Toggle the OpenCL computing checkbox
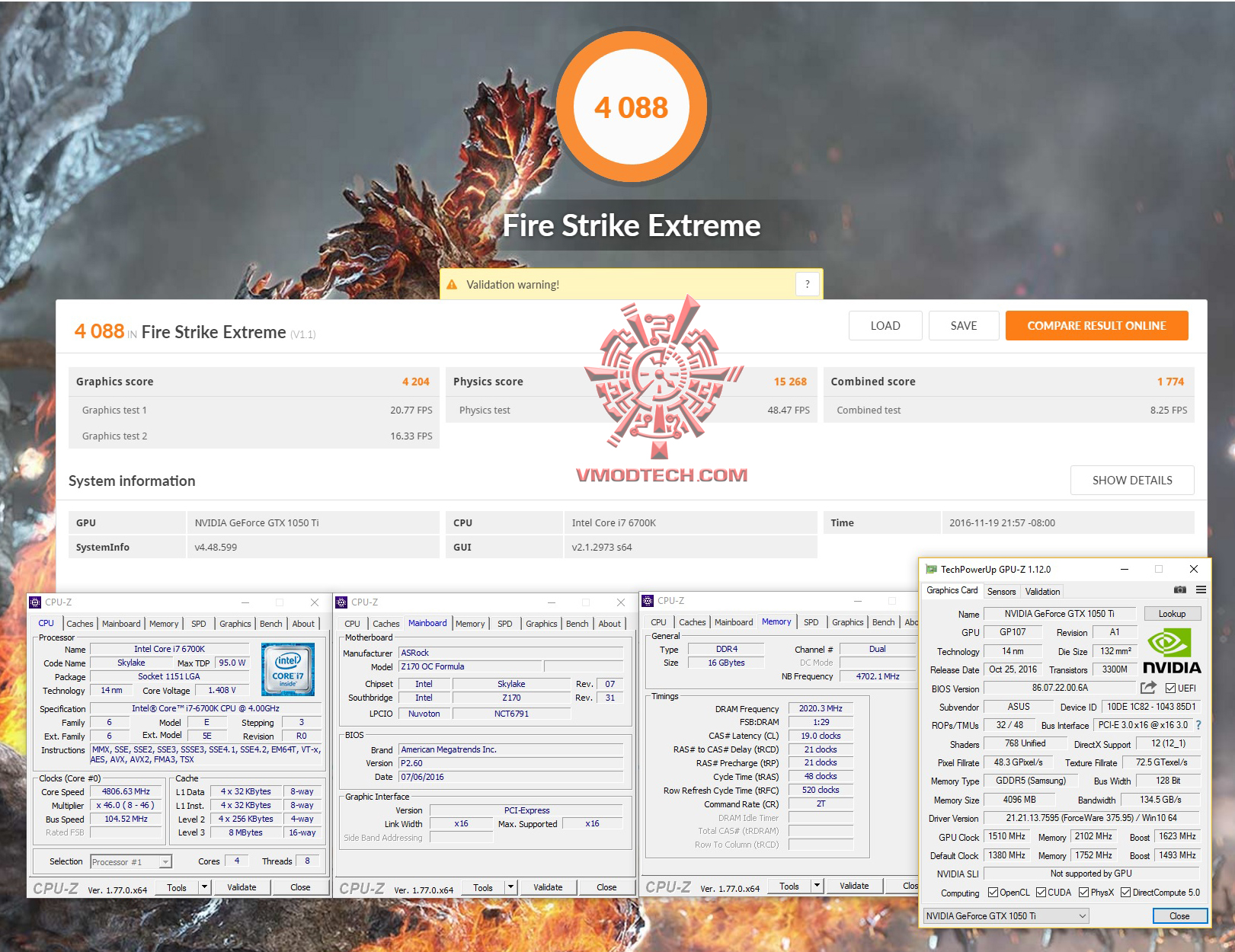Screen dimensions: 1235x952 pos(993,893)
